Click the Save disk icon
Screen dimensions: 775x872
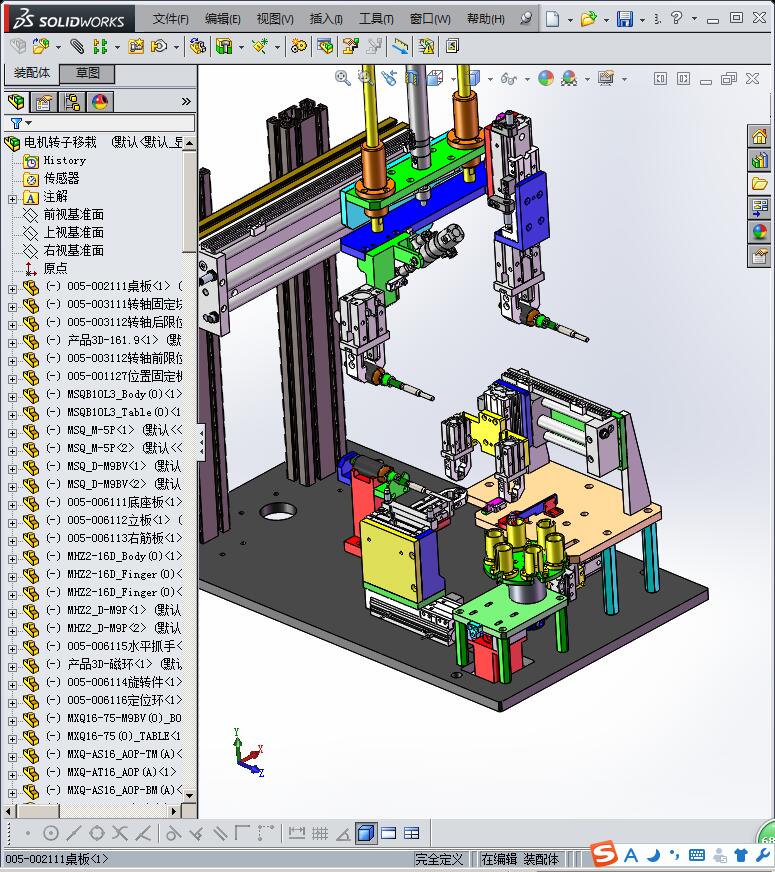click(x=625, y=19)
